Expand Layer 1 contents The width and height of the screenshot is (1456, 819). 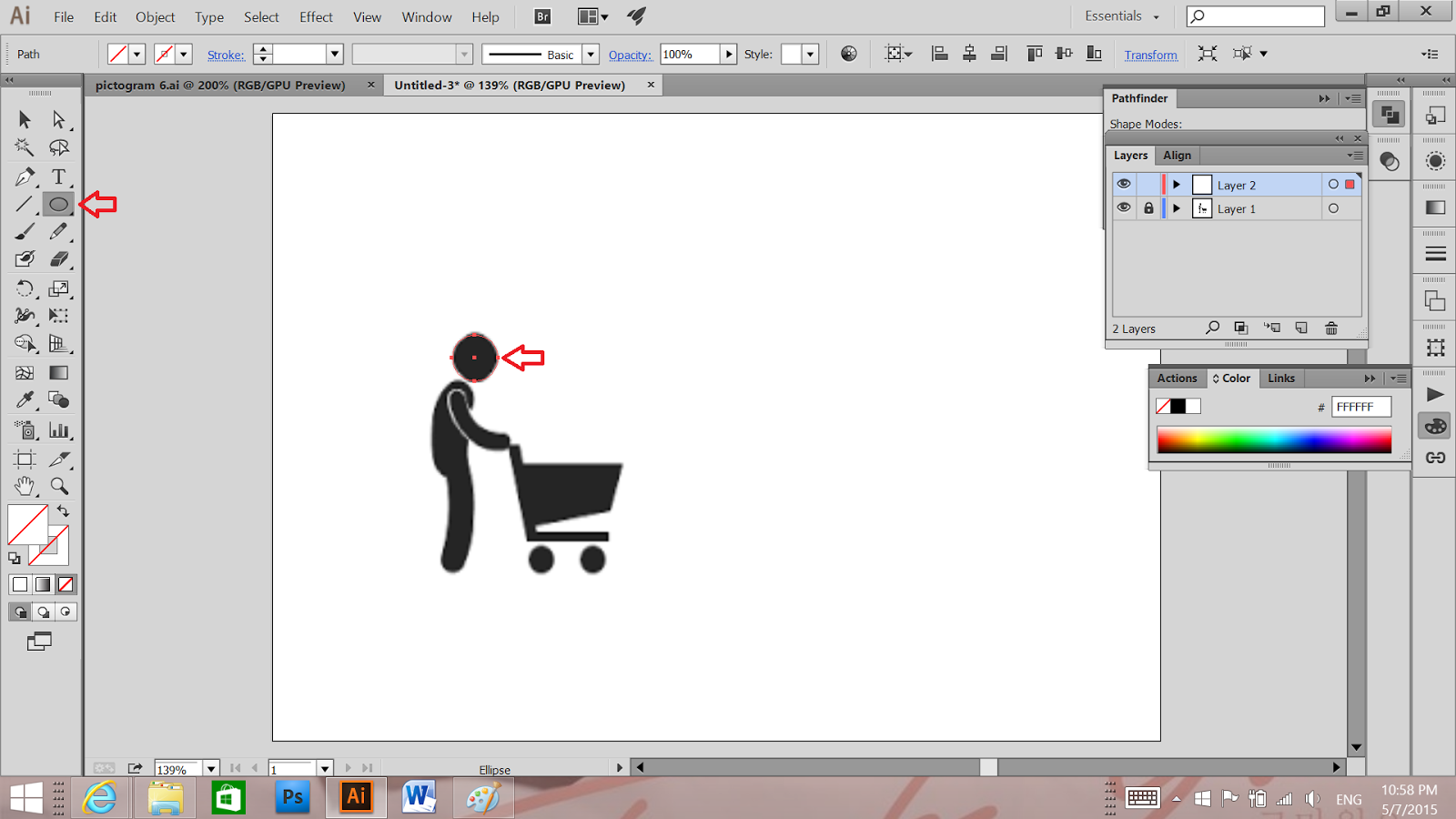[x=1177, y=208]
